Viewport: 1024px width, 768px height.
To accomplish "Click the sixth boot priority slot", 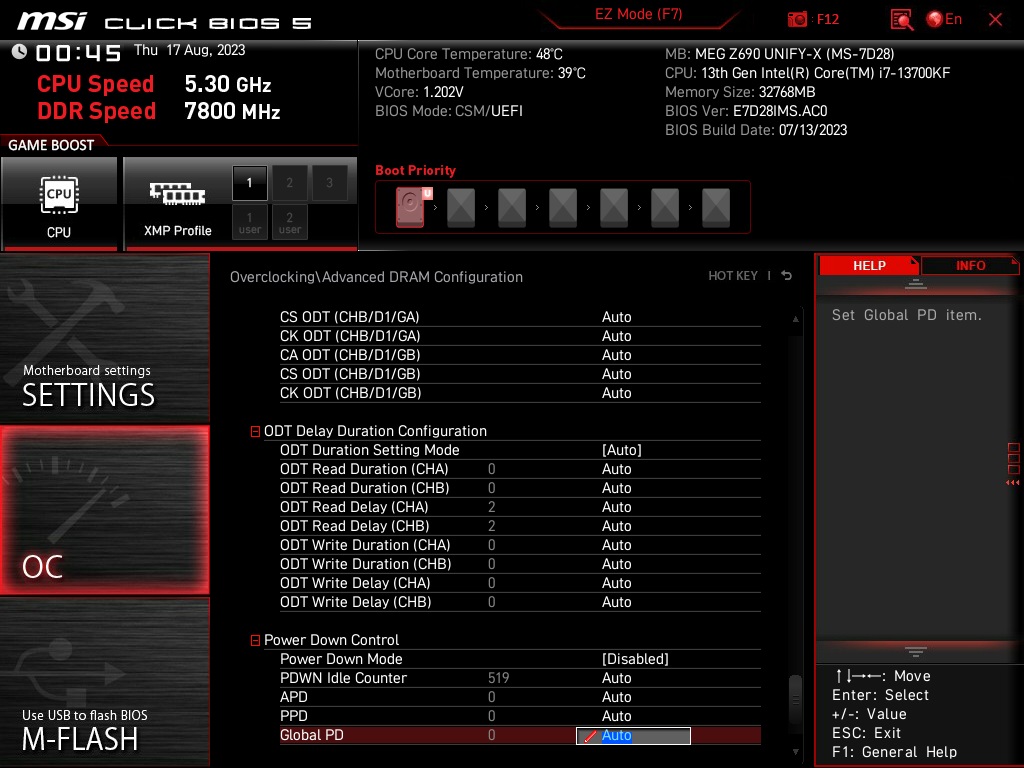I will click(x=665, y=207).
